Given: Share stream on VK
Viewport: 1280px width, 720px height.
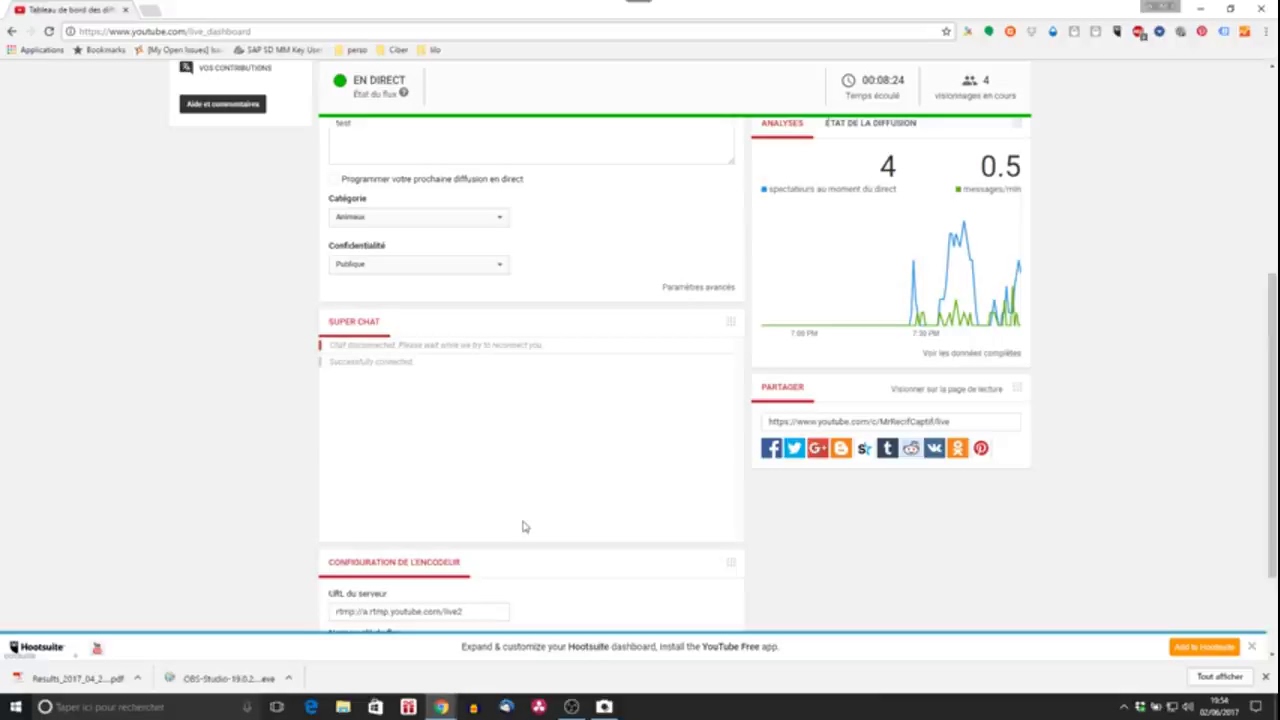Looking at the screenshot, I should [934, 448].
